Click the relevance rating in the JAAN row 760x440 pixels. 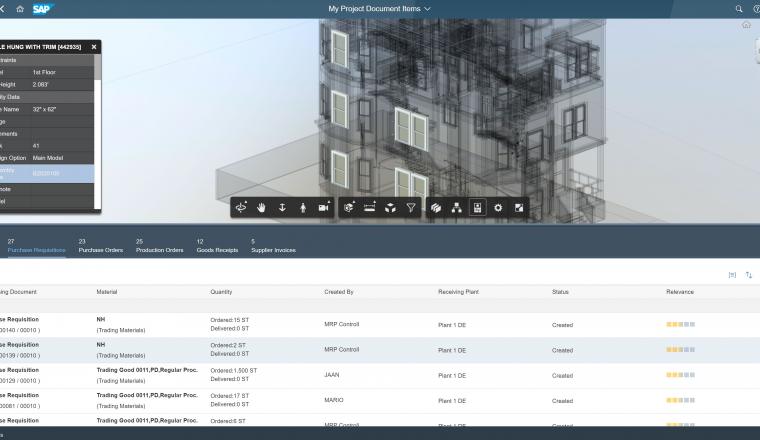point(681,375)
